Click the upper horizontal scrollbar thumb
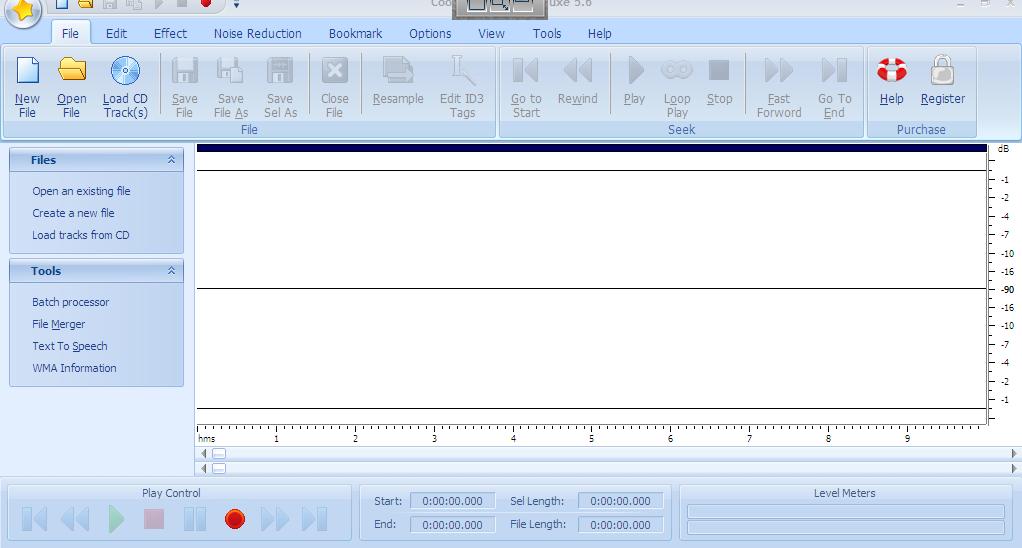 pos(219,453)
